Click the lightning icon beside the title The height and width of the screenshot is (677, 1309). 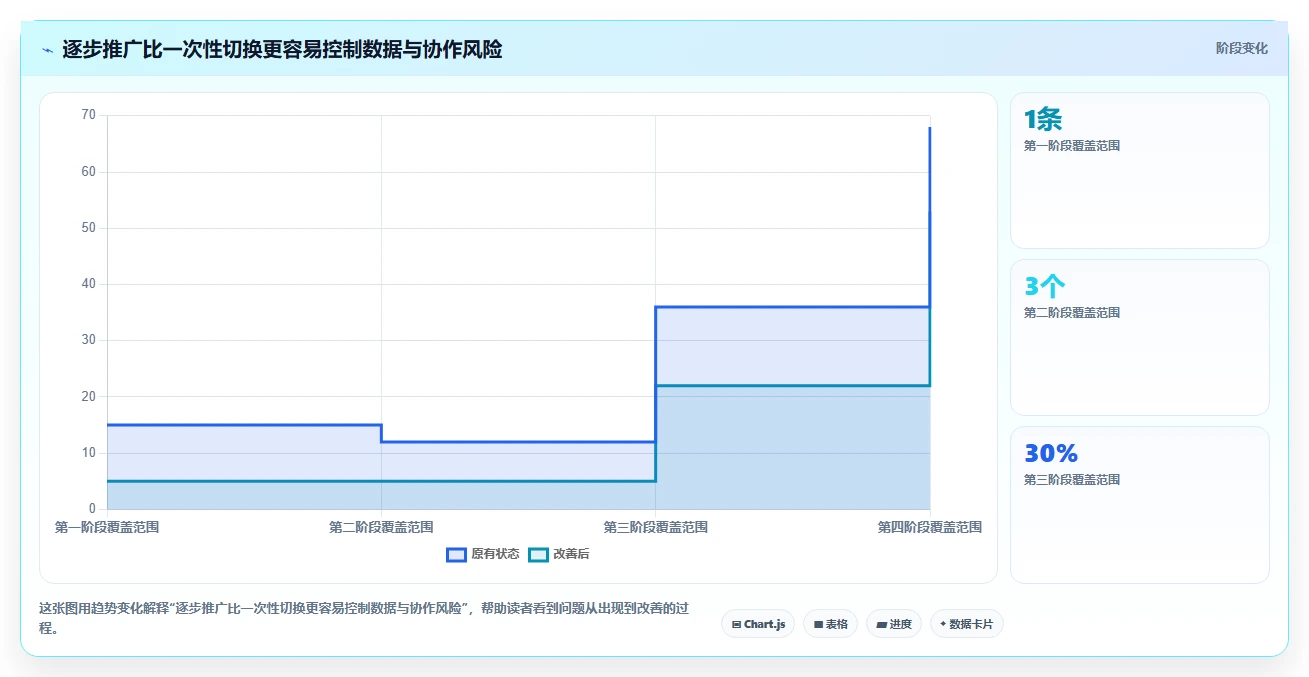click(47, 49)
